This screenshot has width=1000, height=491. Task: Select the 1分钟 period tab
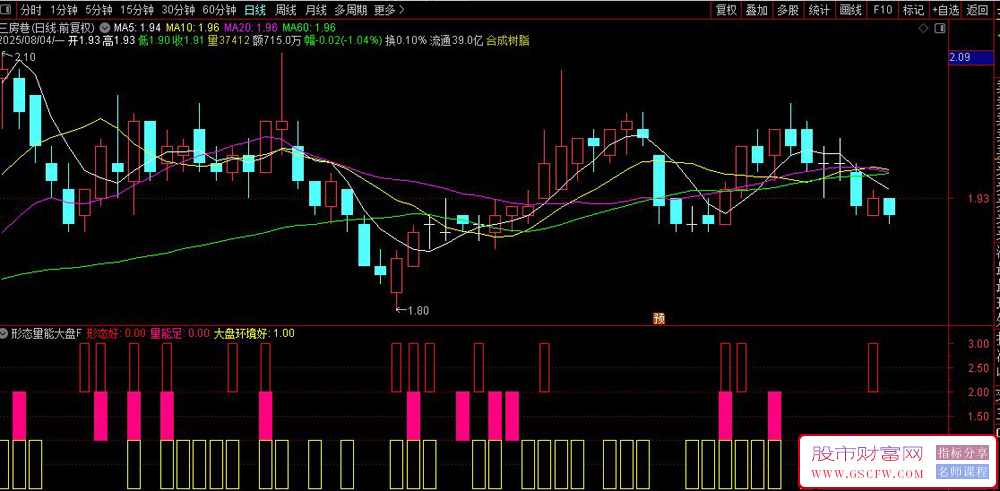pyautogui.click(x=62, y=10)
